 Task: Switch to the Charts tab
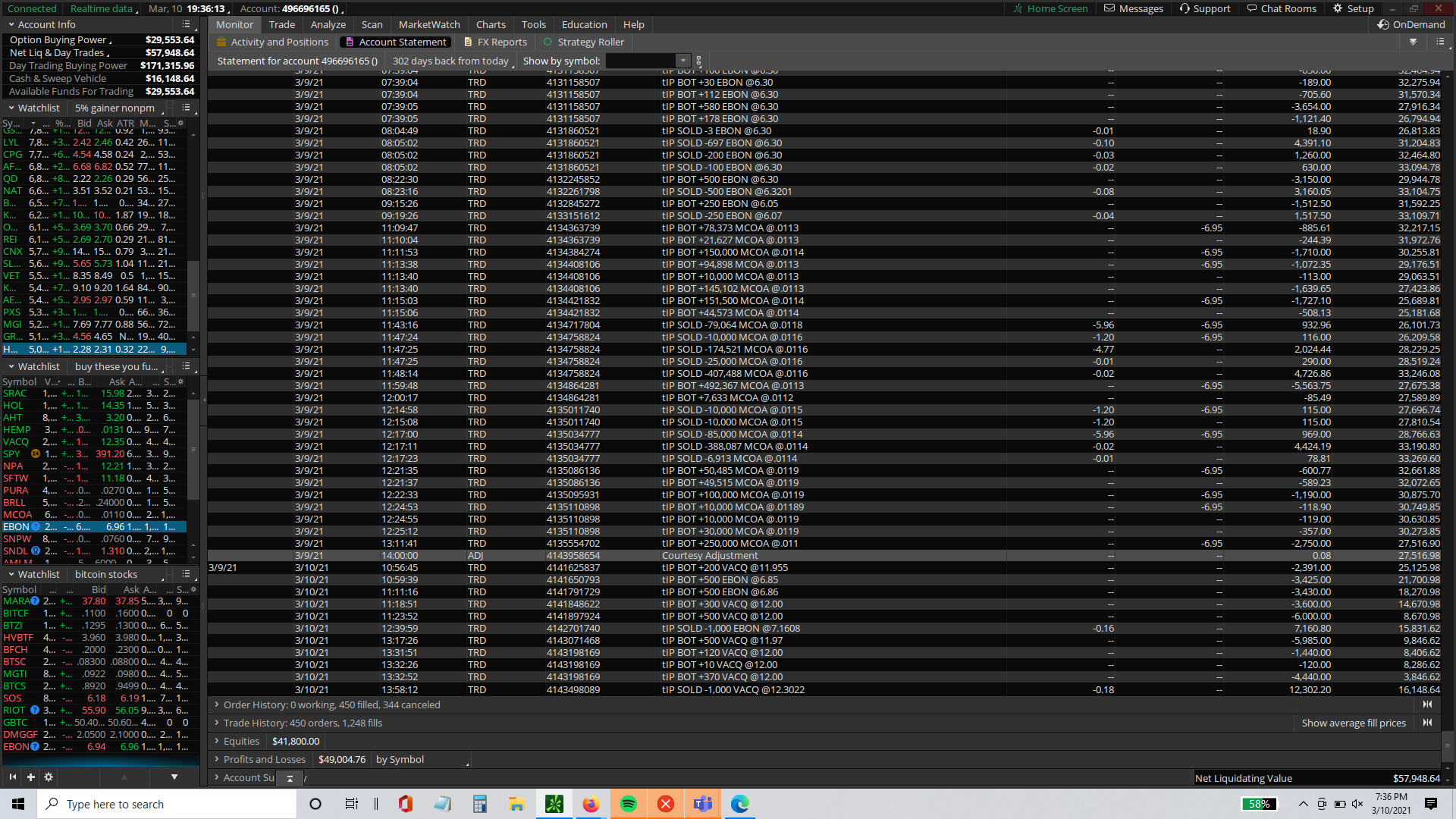pos(490,24)
